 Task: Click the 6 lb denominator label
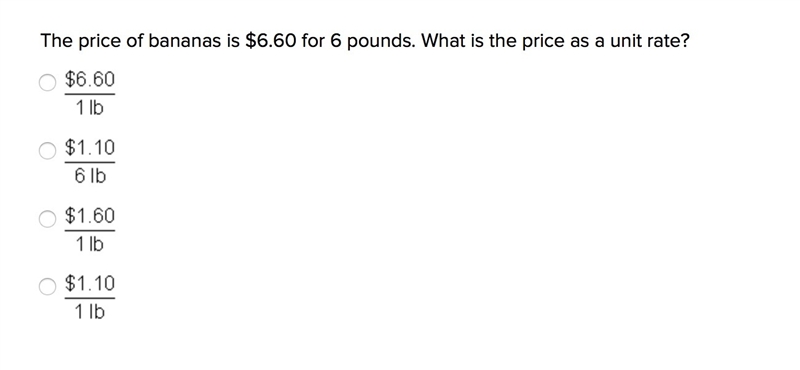pyautogui.click(x=90, y=176)
